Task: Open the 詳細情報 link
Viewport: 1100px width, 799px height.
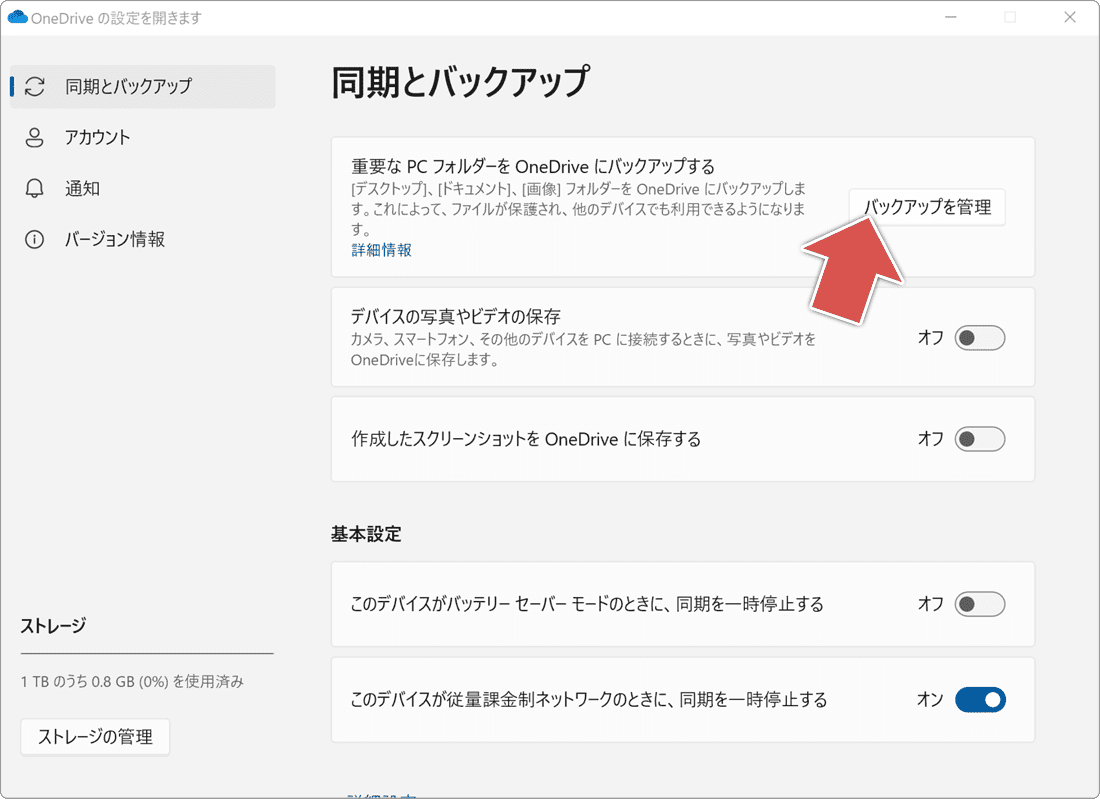Action: pyautogui.click(x=381, y=249)
